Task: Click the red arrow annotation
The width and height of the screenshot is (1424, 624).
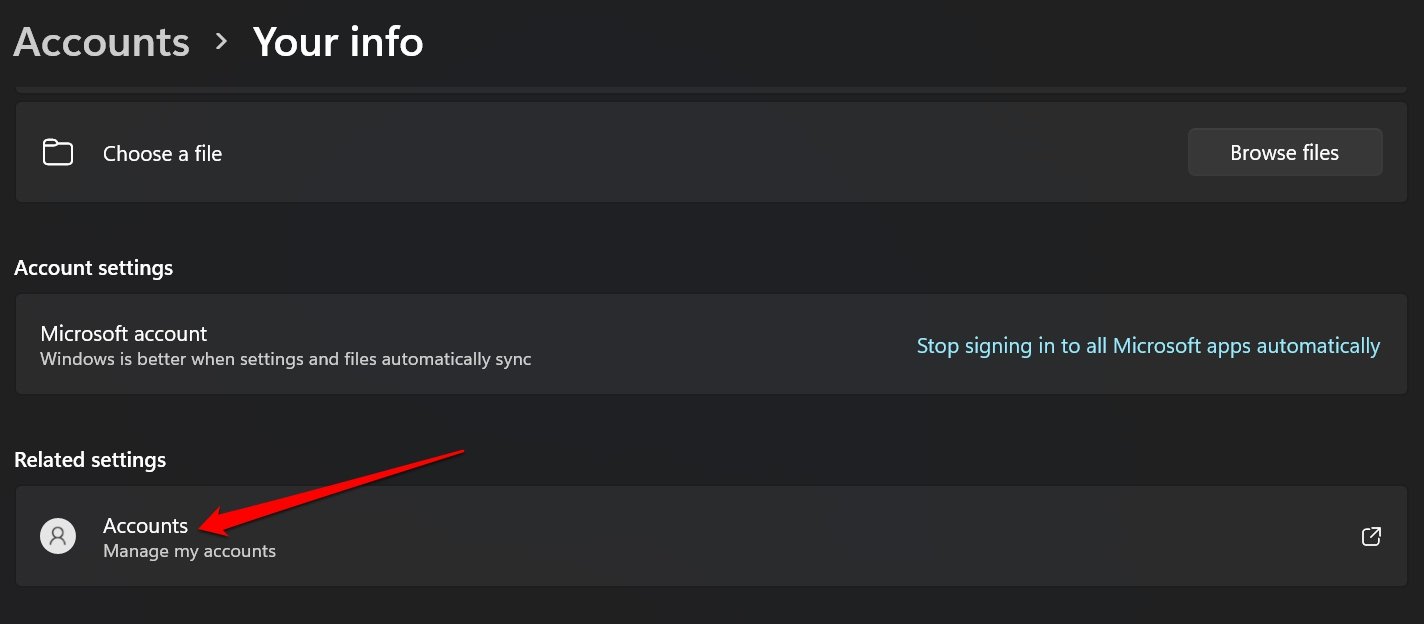Action: pyautogui.click(x=330, y=490)
